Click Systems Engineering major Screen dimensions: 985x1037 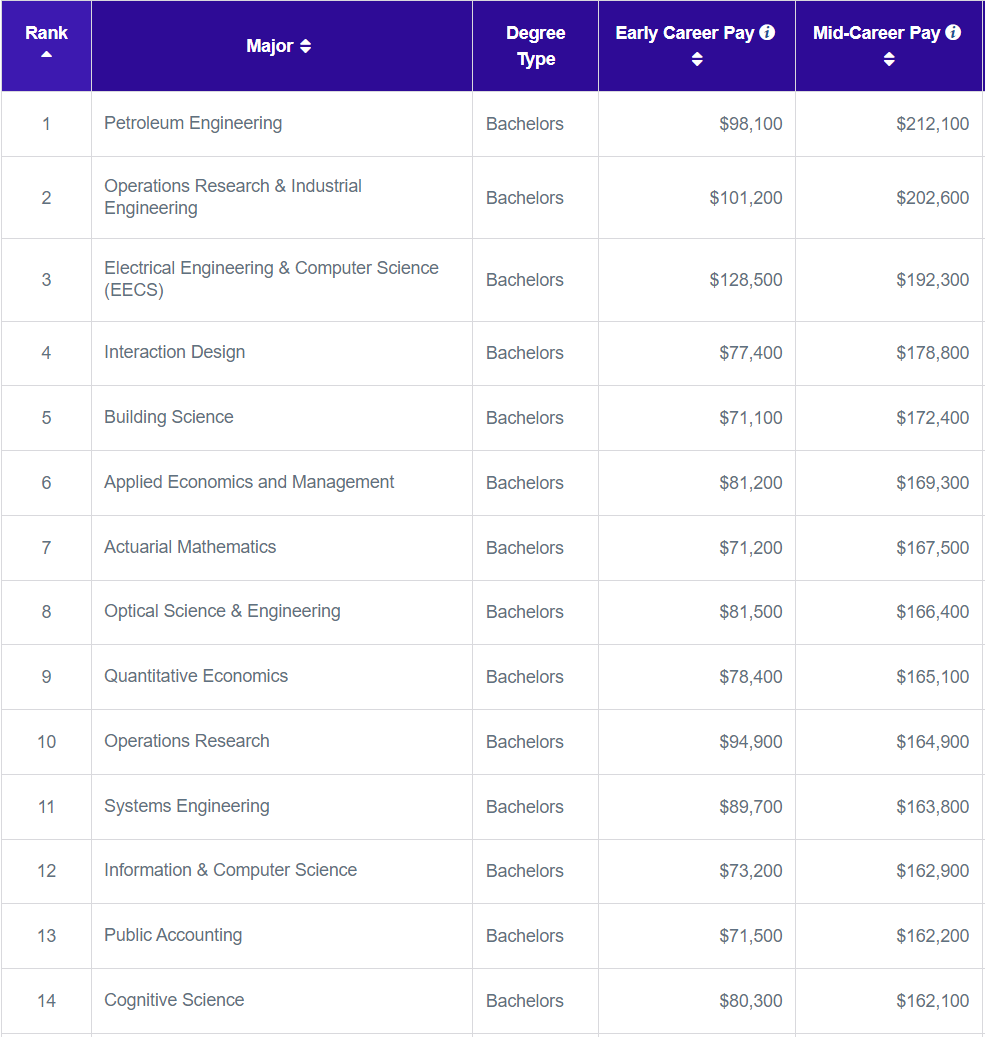(x=187, y=806)
